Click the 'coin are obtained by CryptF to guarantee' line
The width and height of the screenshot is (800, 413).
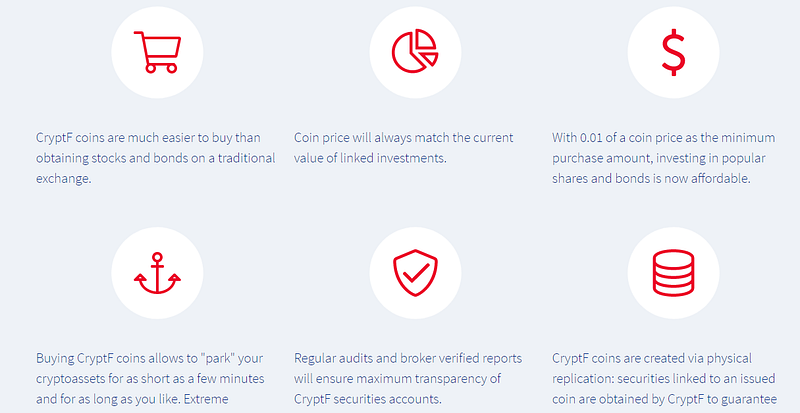point(664,399)
